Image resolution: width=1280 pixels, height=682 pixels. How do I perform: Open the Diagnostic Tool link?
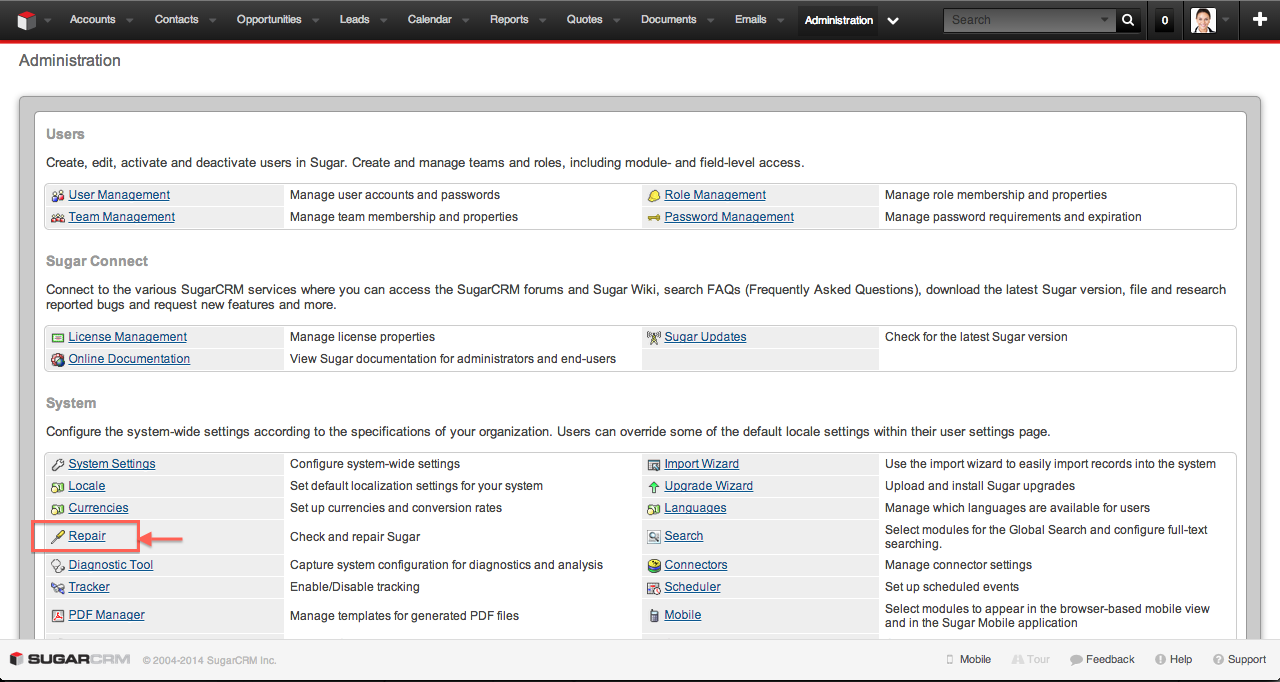click(x=111, y=565)
